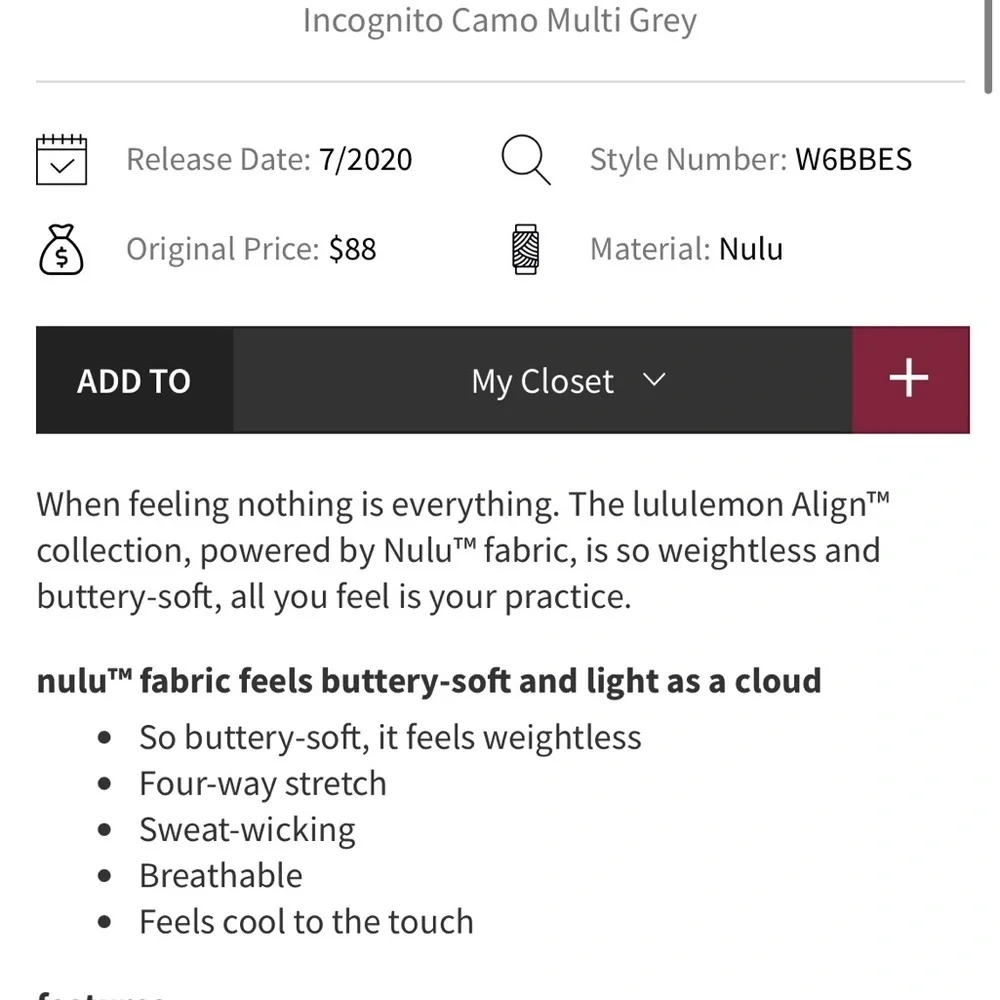Viewport: 1000px width, 1000px height.
Task: Click the original price money bag icon
Action: [x=61, y=249]
